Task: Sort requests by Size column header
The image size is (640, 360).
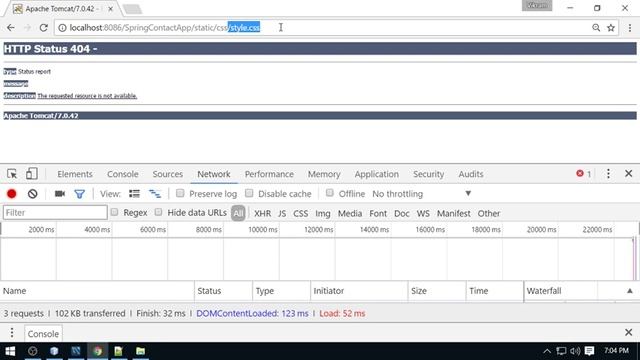Action: coord(437,291)
